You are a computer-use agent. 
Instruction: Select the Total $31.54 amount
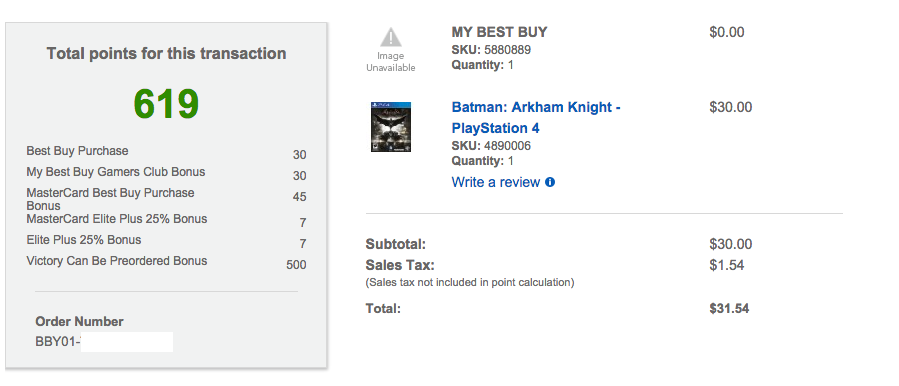729,309
